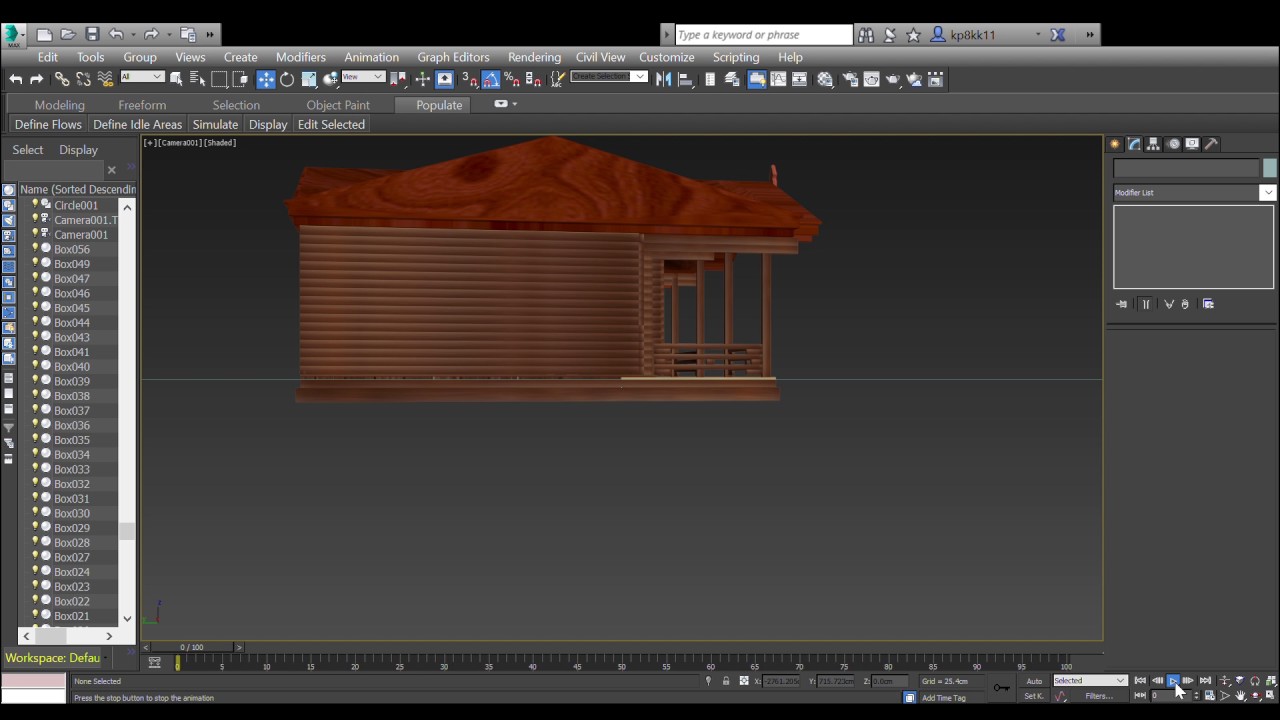
Task: Open the Curve Editor icon
Action: coord(778,79)
